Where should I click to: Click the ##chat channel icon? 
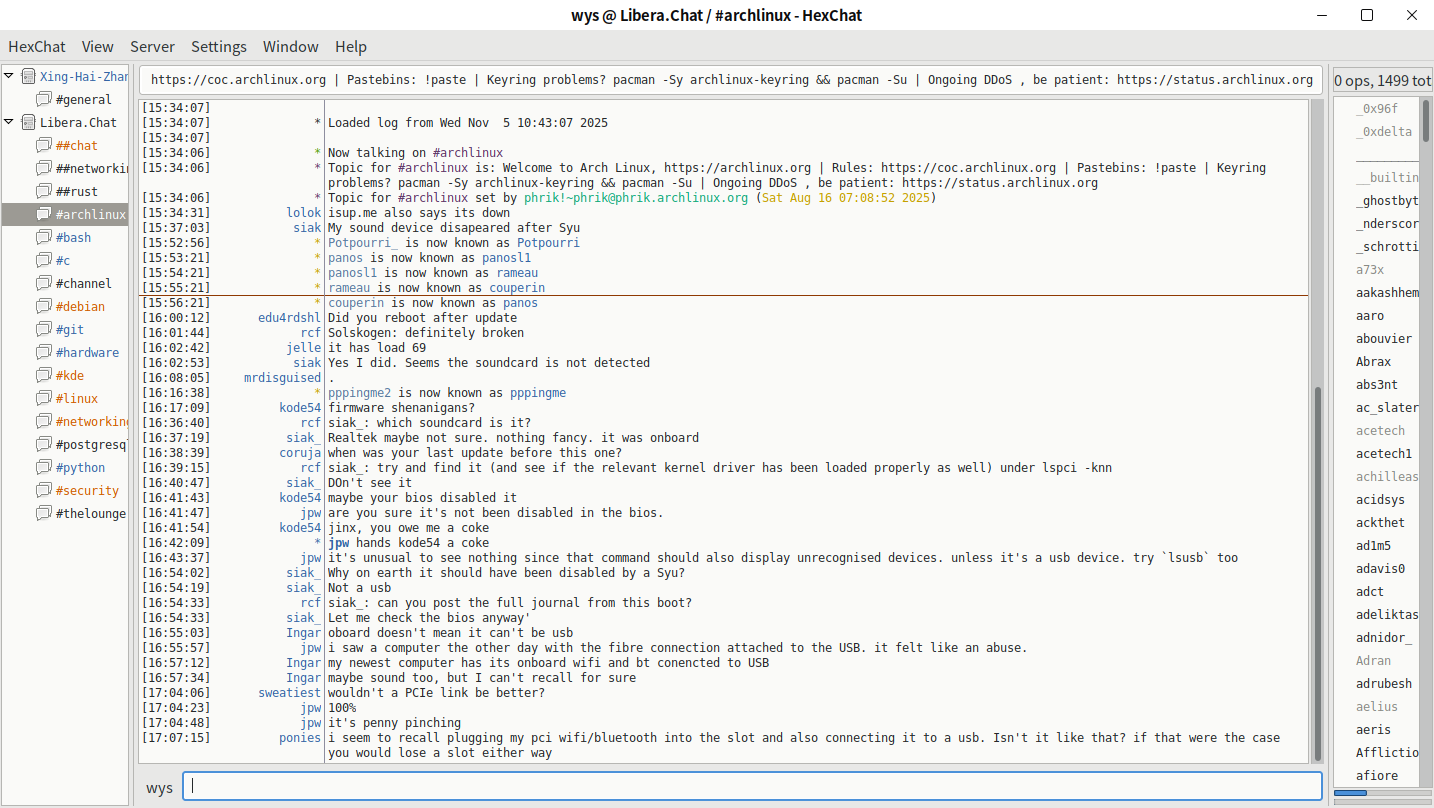point(43,145)
